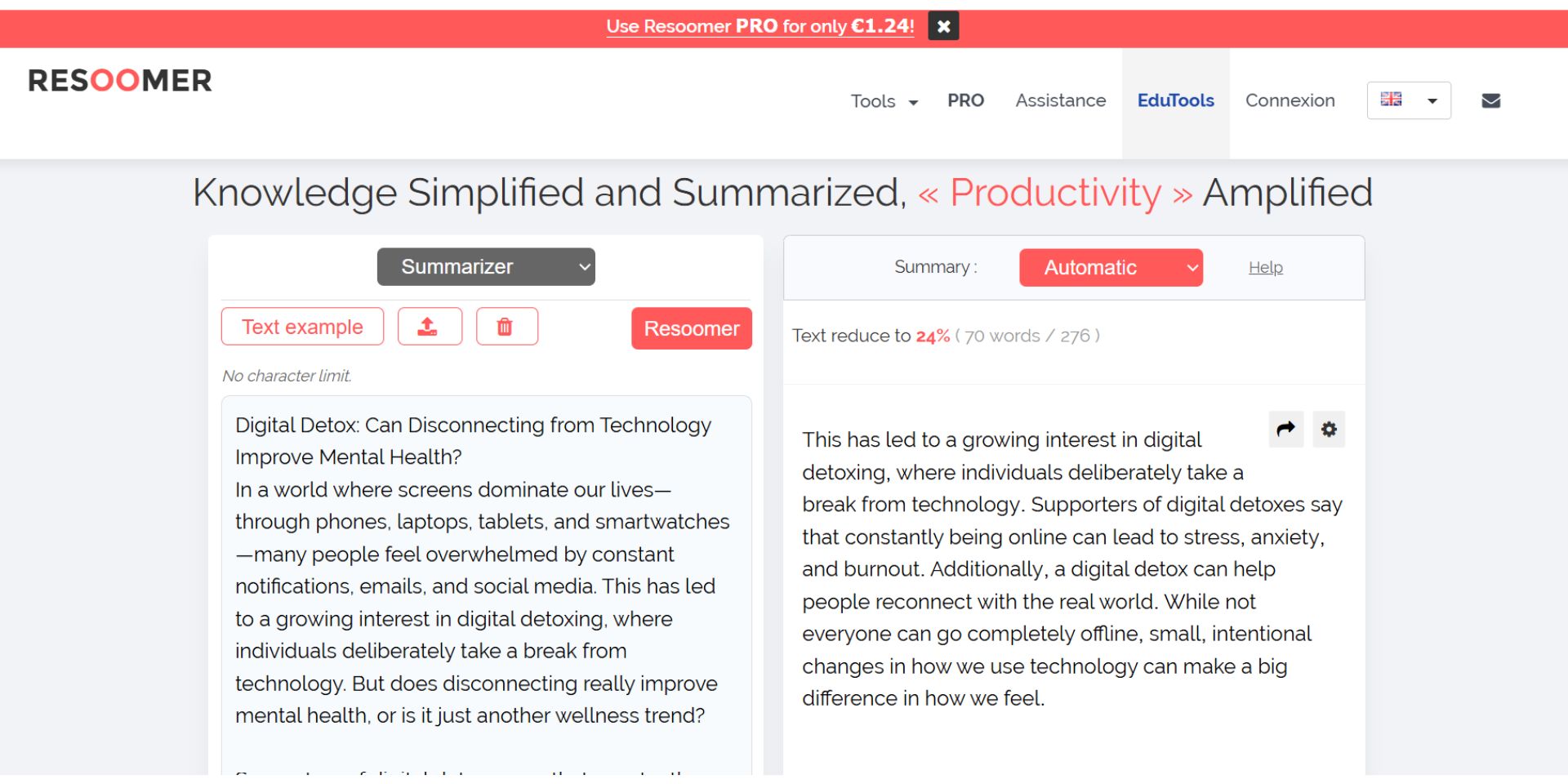Go to the Assistance page

1060,100
